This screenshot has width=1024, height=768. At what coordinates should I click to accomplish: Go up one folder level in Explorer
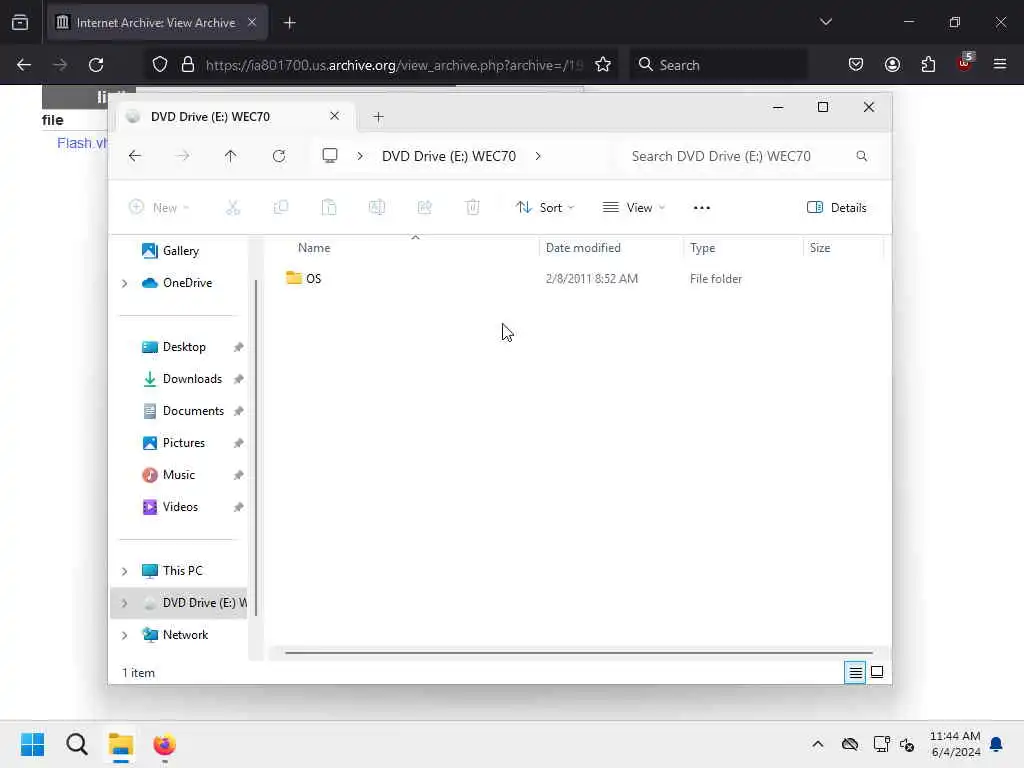tap(231, 156)
